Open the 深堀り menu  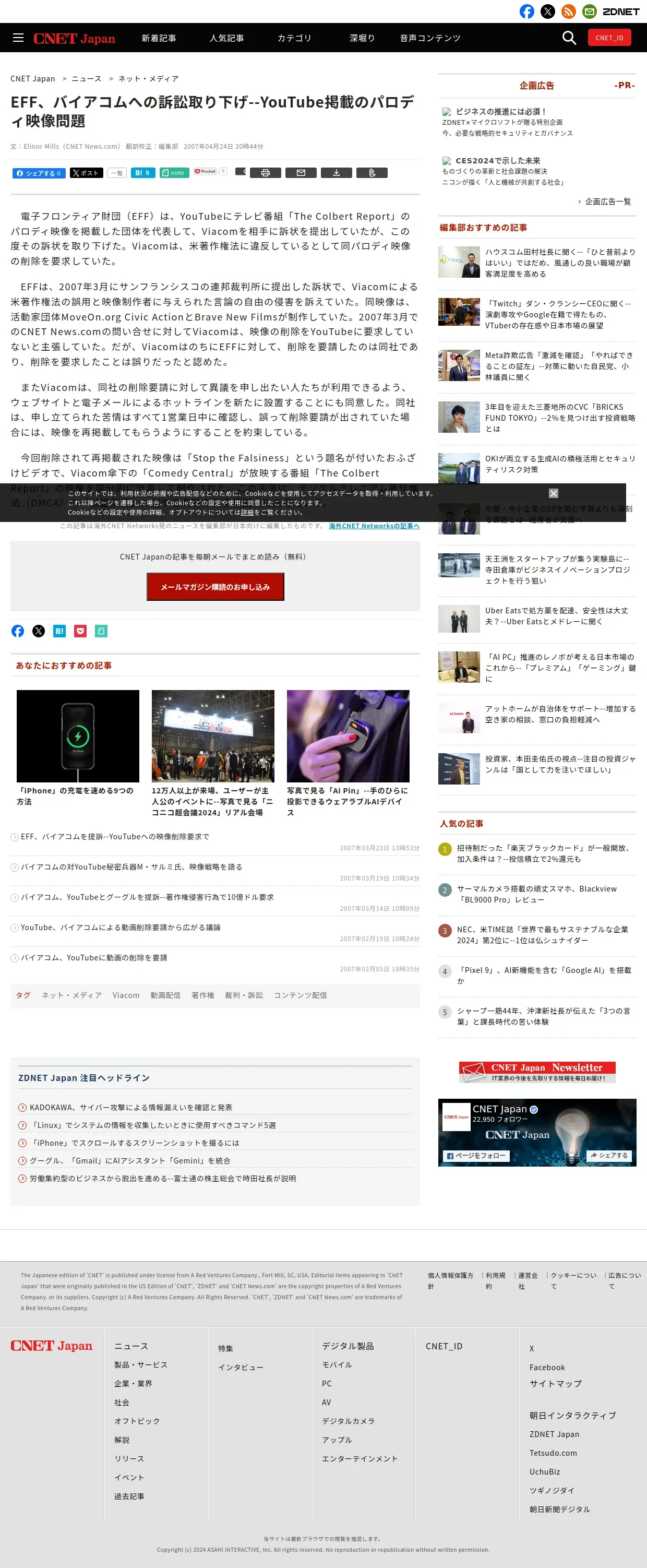[362, 38]
